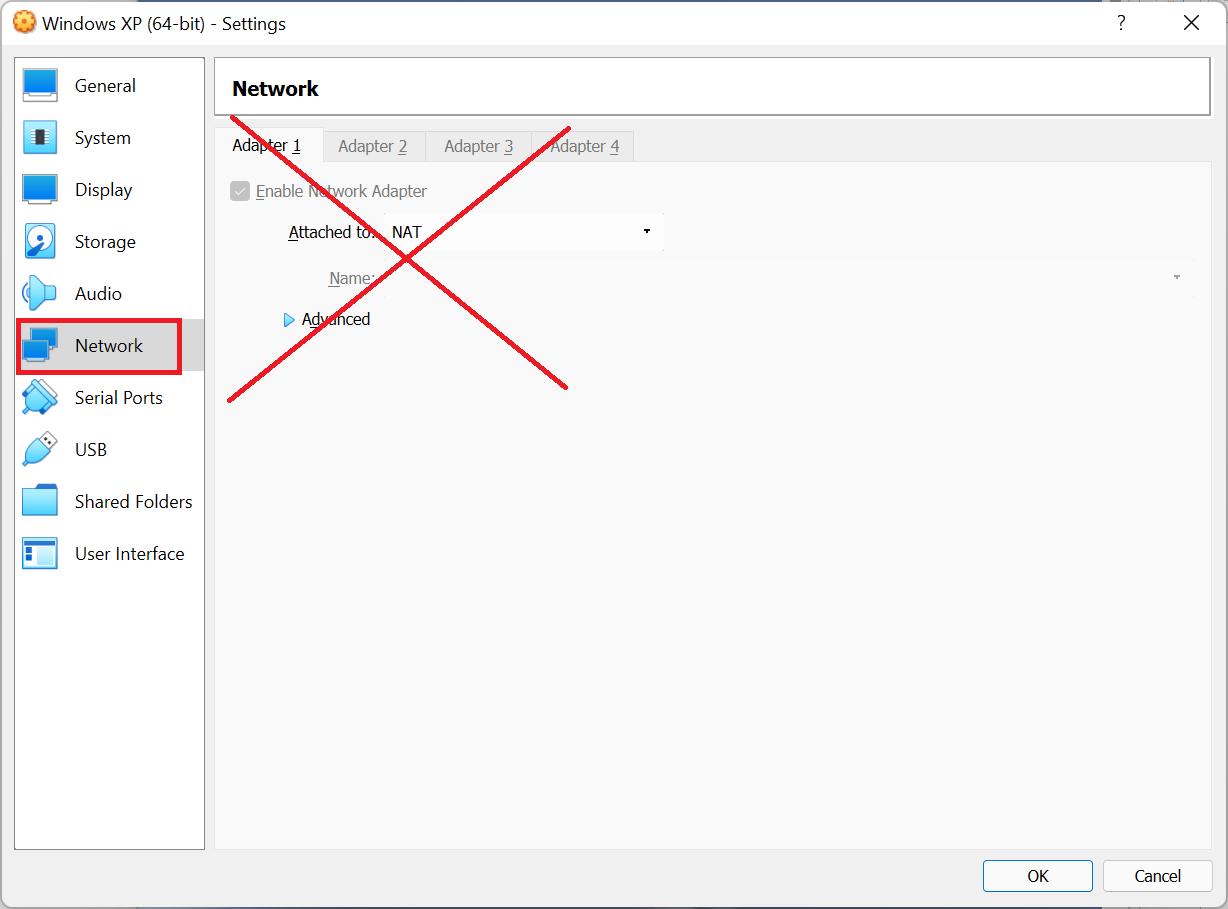1228x909 pixels.
Task: Select the USB plug icon
Action: 40,450
